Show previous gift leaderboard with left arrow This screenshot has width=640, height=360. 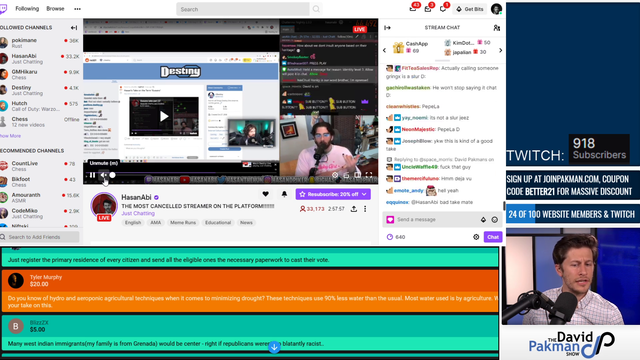pos(384,50)
